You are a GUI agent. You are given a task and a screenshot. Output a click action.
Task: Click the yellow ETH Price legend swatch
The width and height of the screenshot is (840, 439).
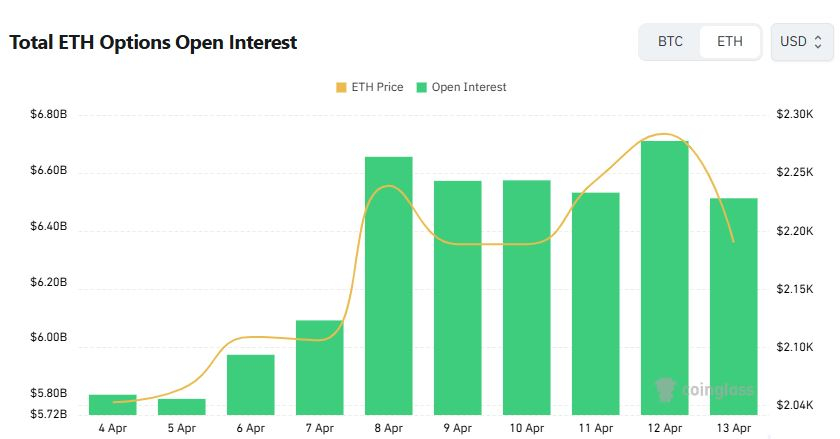[x=341, y=87]
